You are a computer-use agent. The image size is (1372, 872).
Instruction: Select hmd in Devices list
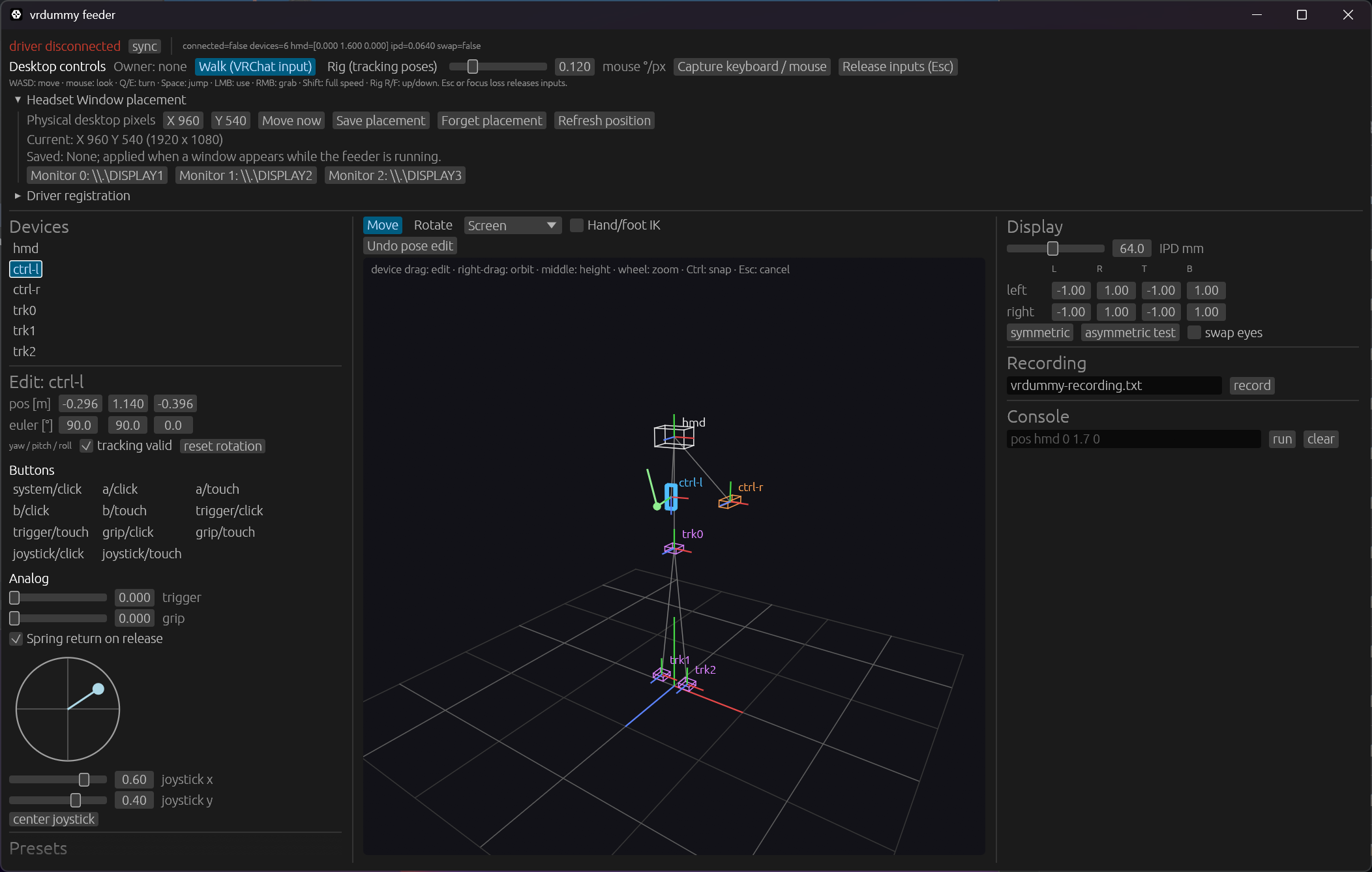coord(25,248)
